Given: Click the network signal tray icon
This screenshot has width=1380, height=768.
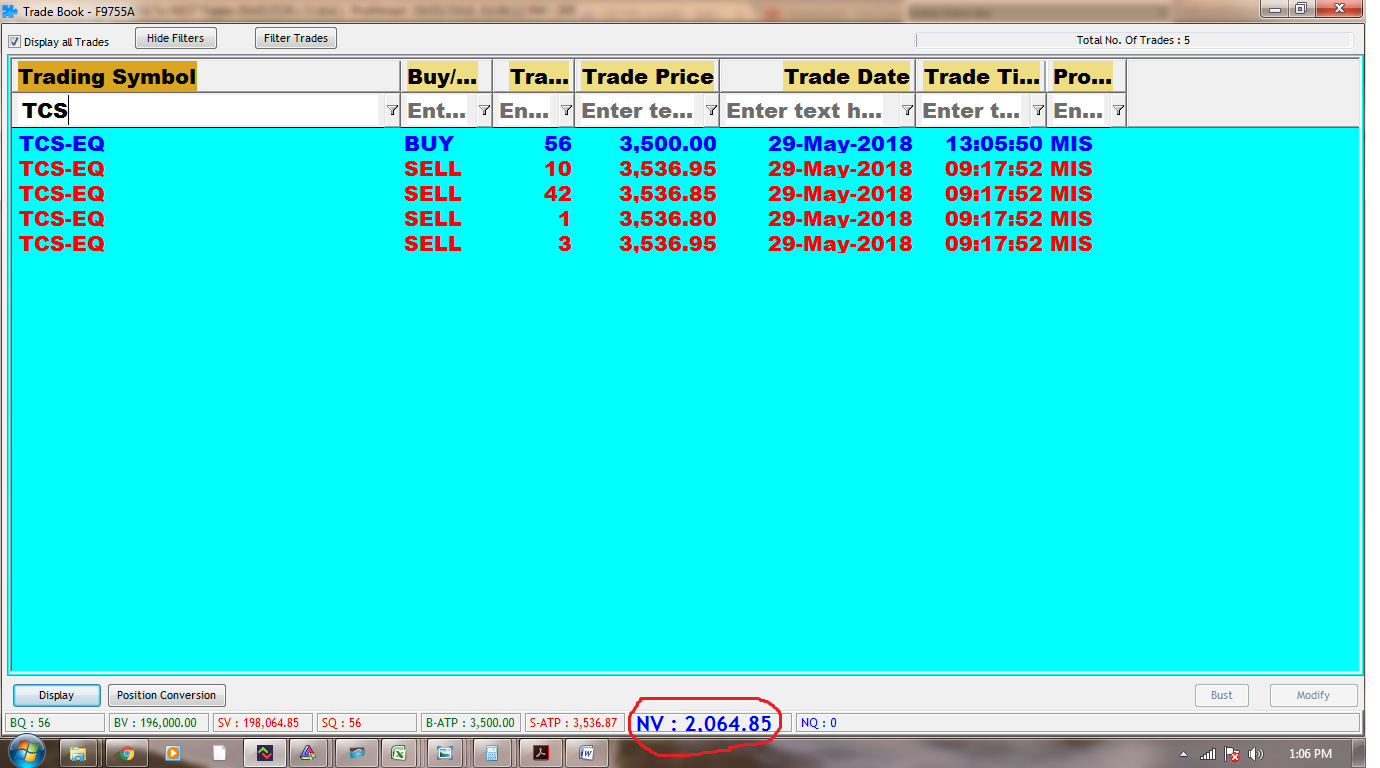Looking at the screenshot, I should point(1207,754).
